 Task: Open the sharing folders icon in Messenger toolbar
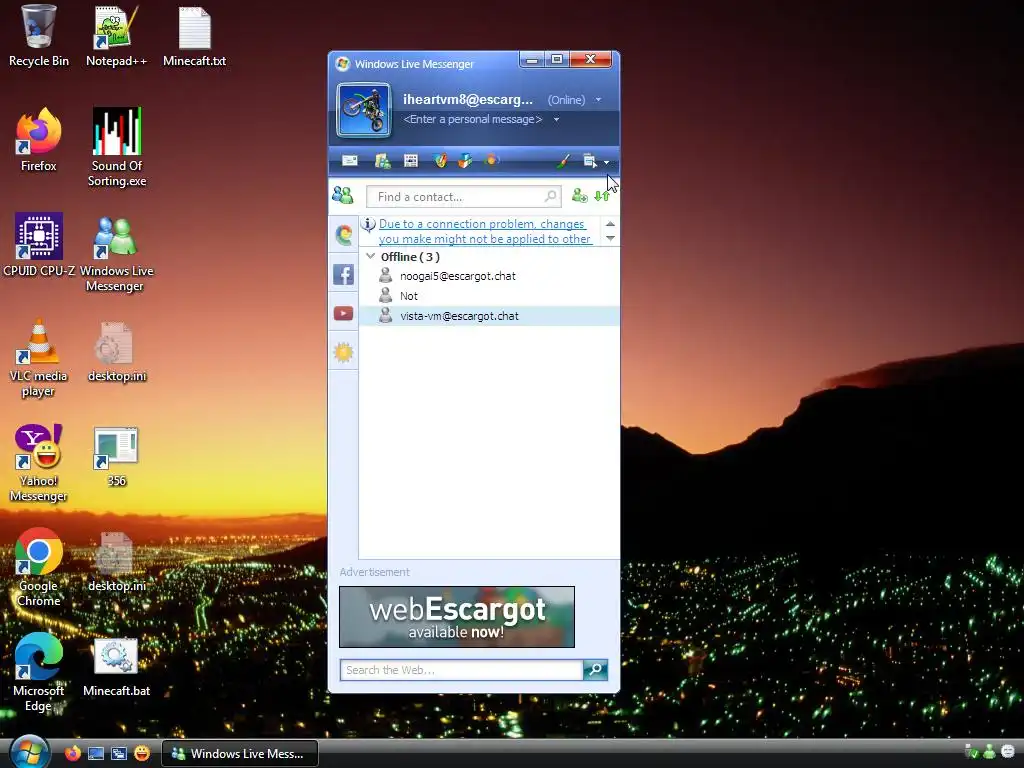point(382,161)
